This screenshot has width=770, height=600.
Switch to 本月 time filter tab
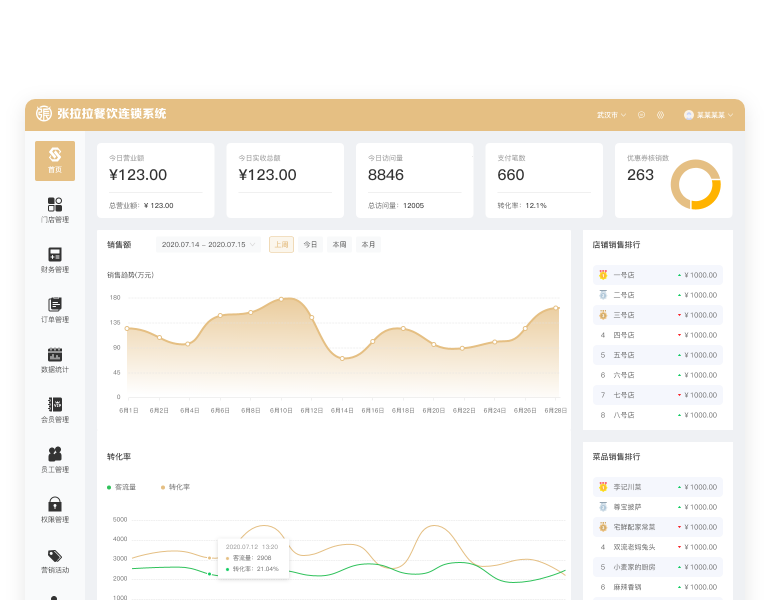(368, 244)
